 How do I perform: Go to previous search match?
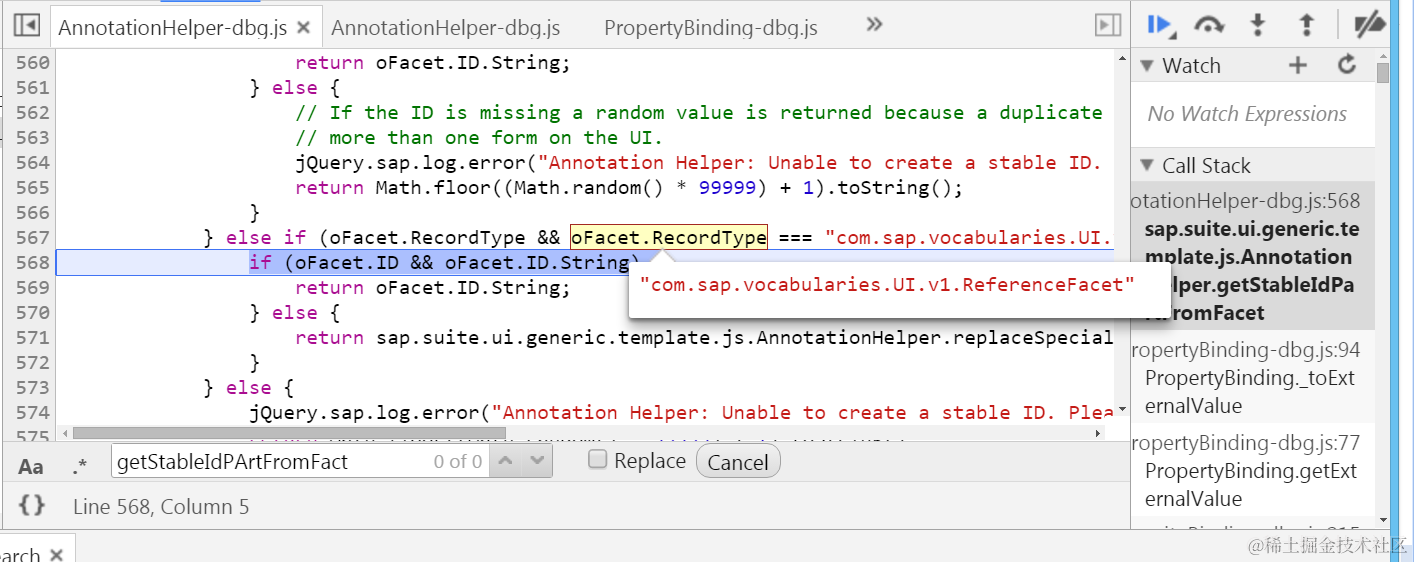pyautogui.click(x=507, y=461)
